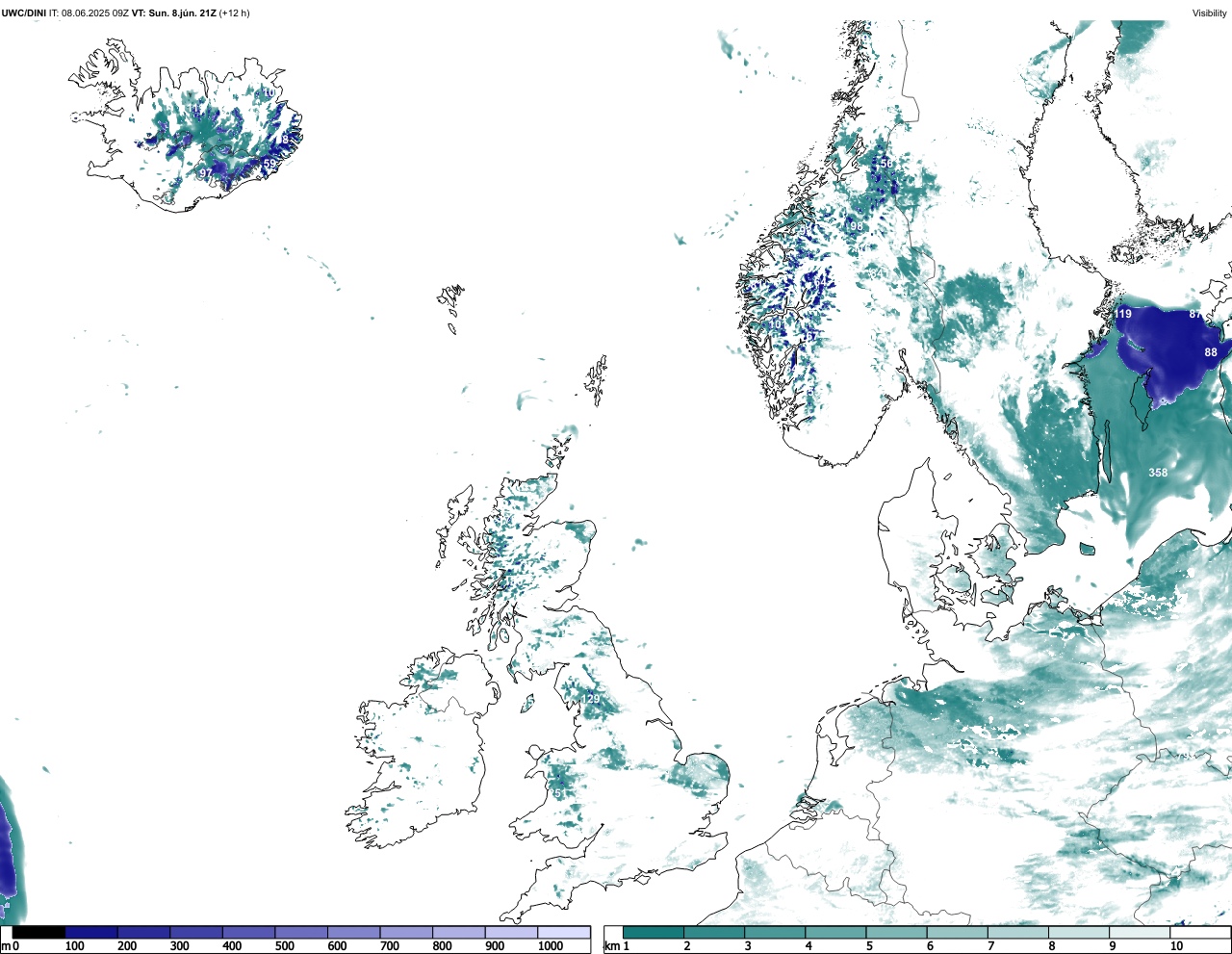The width and height of the screenshot is (1232, 954).
Task: Click the 1–2 km dark teal legend swatch
Action: (654, 932)
